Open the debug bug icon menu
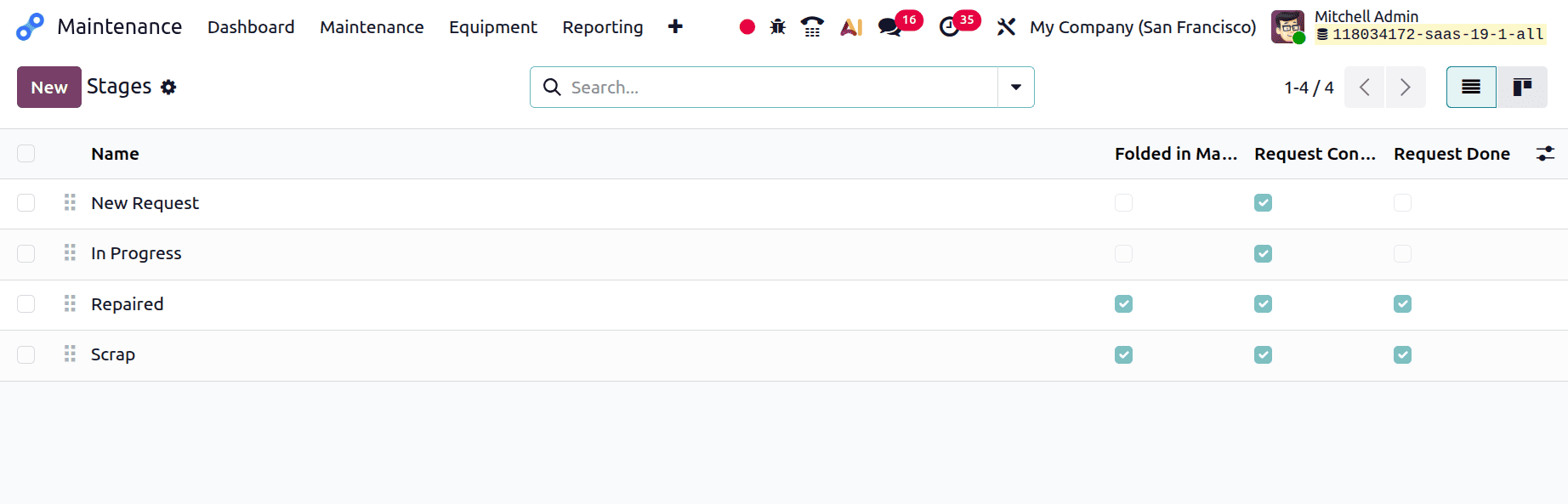The image size is (1568, 504). click(778, 27)
